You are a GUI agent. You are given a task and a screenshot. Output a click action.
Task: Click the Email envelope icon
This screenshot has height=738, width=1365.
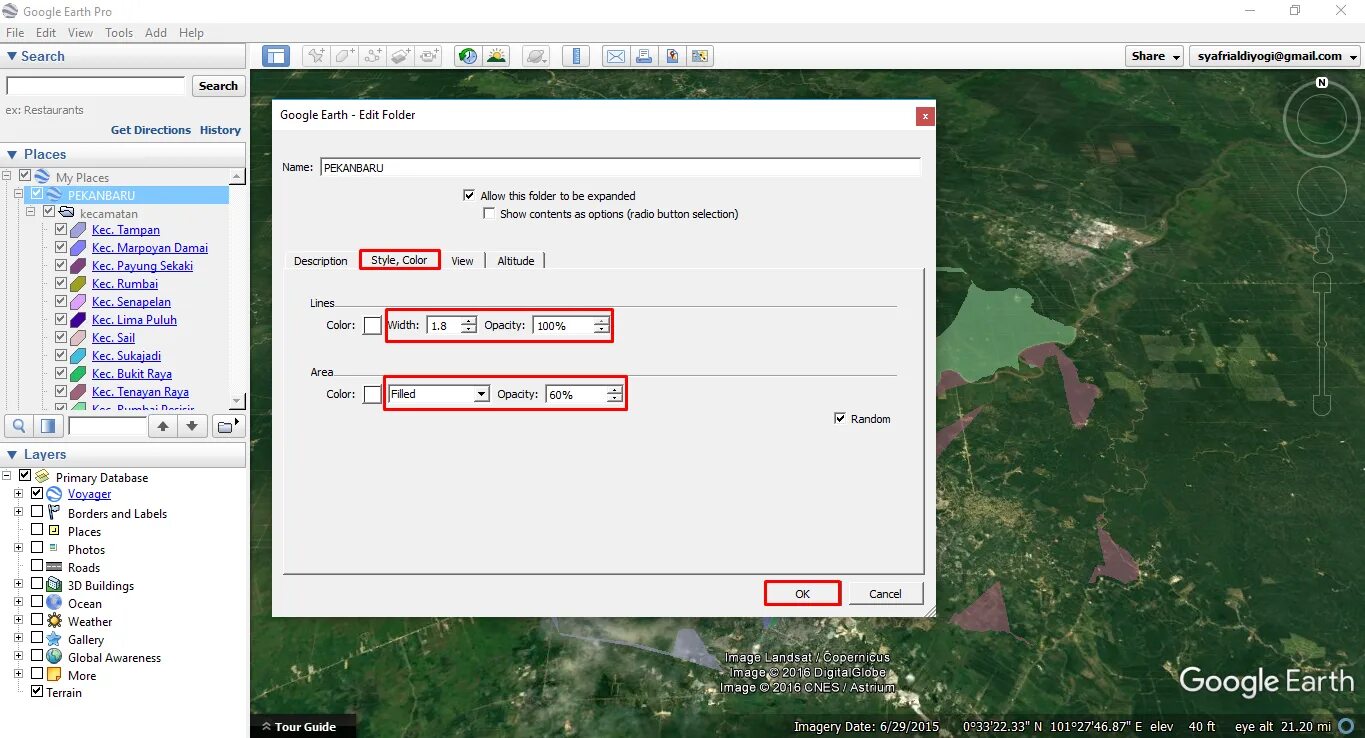[616, 56]
